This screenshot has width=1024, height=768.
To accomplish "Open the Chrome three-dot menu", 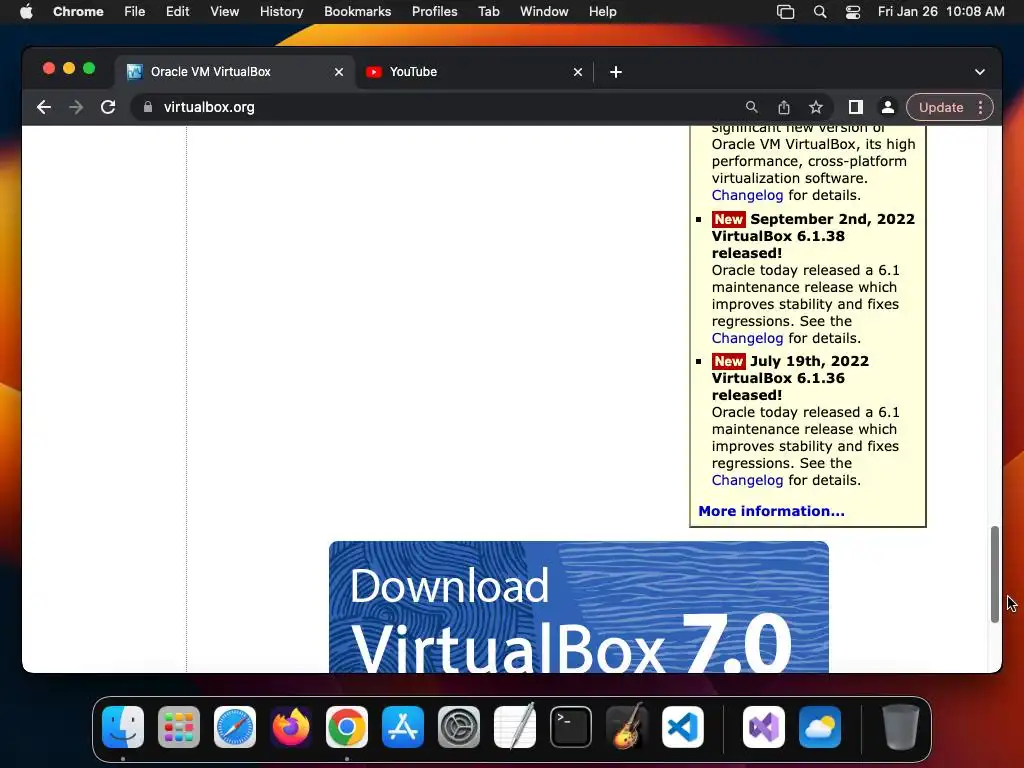I will 980,107.
